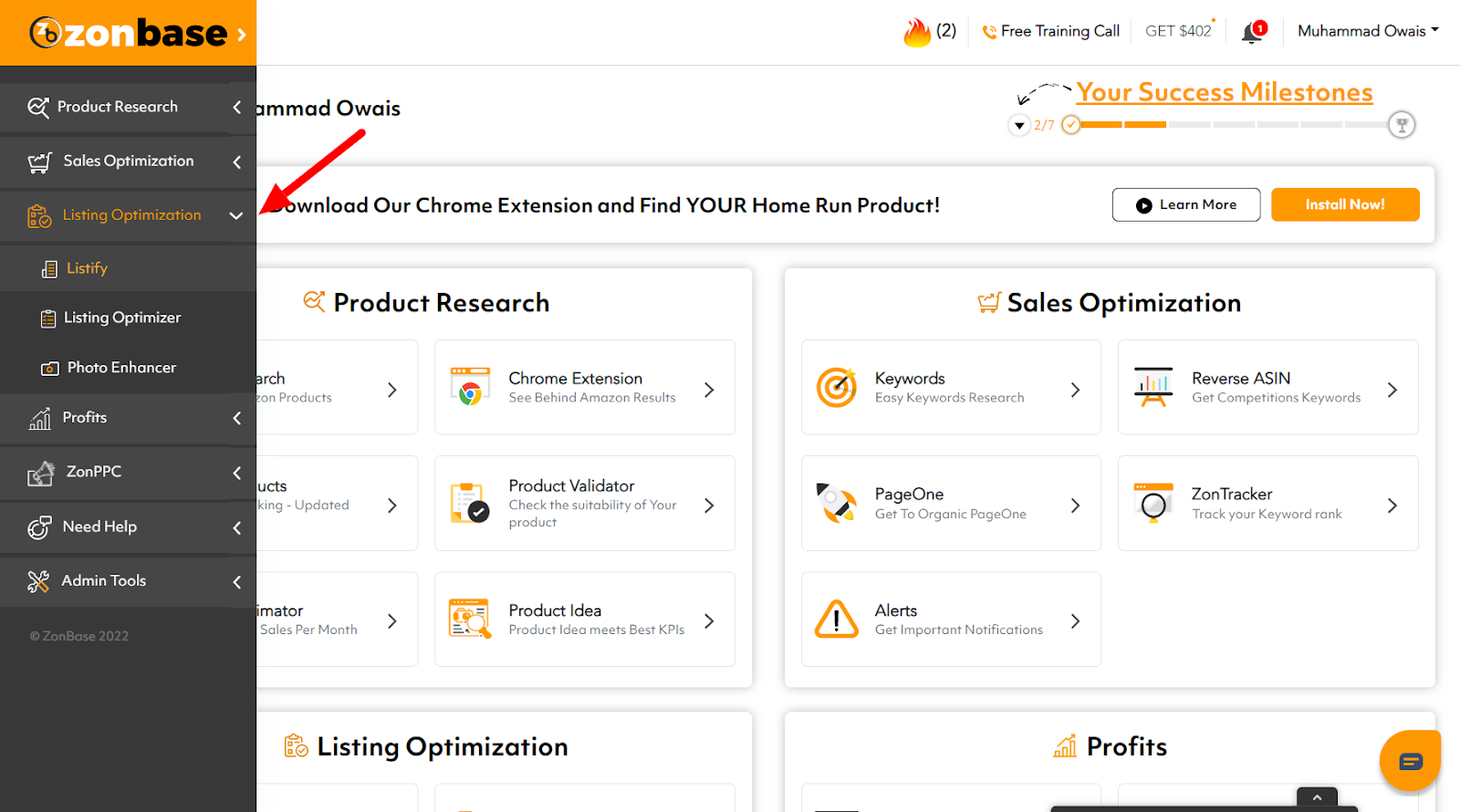Open the Listify menu item
1460x812 pixels.
128,268
